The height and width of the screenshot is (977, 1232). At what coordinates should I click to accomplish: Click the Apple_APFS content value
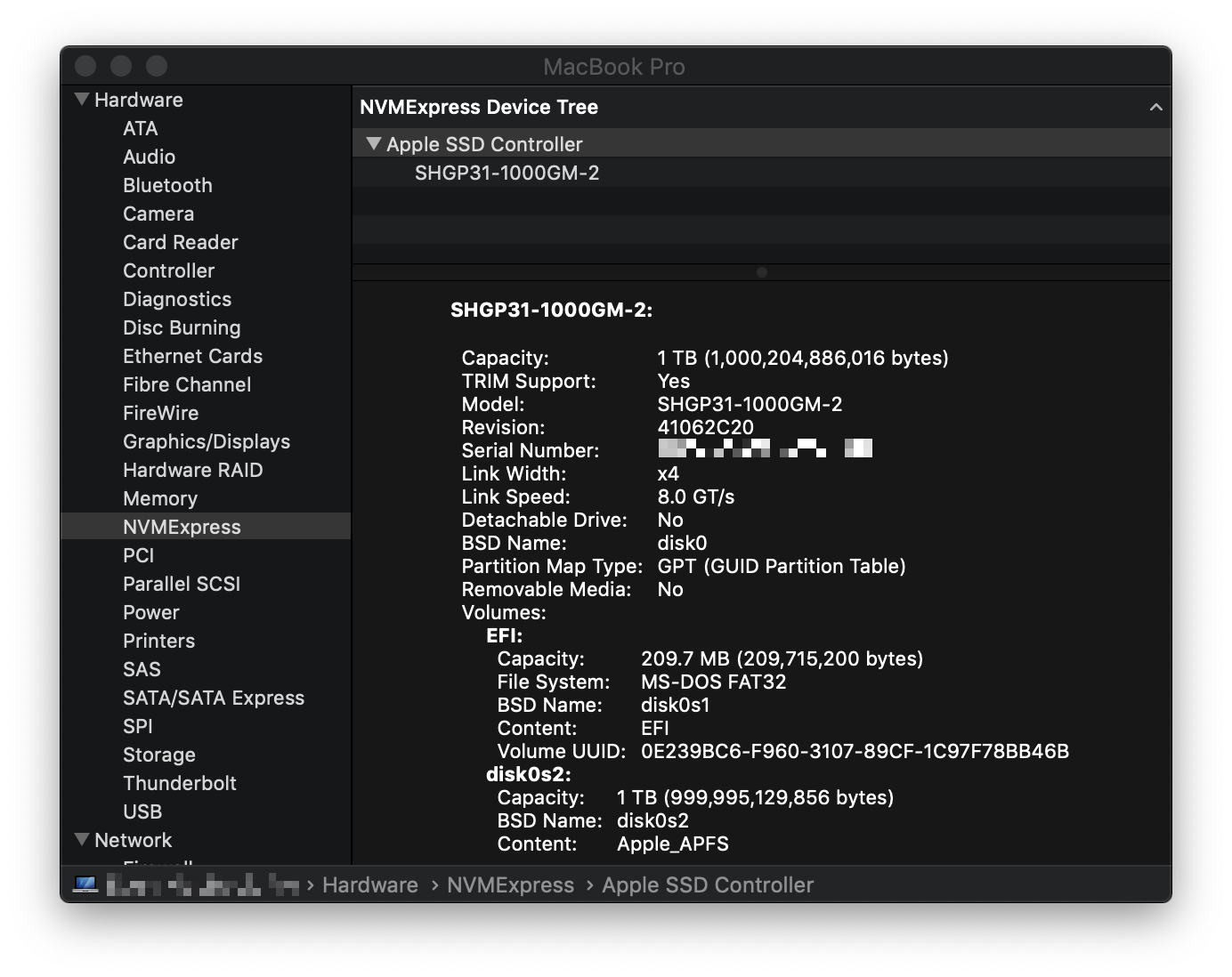pos(673,844)
